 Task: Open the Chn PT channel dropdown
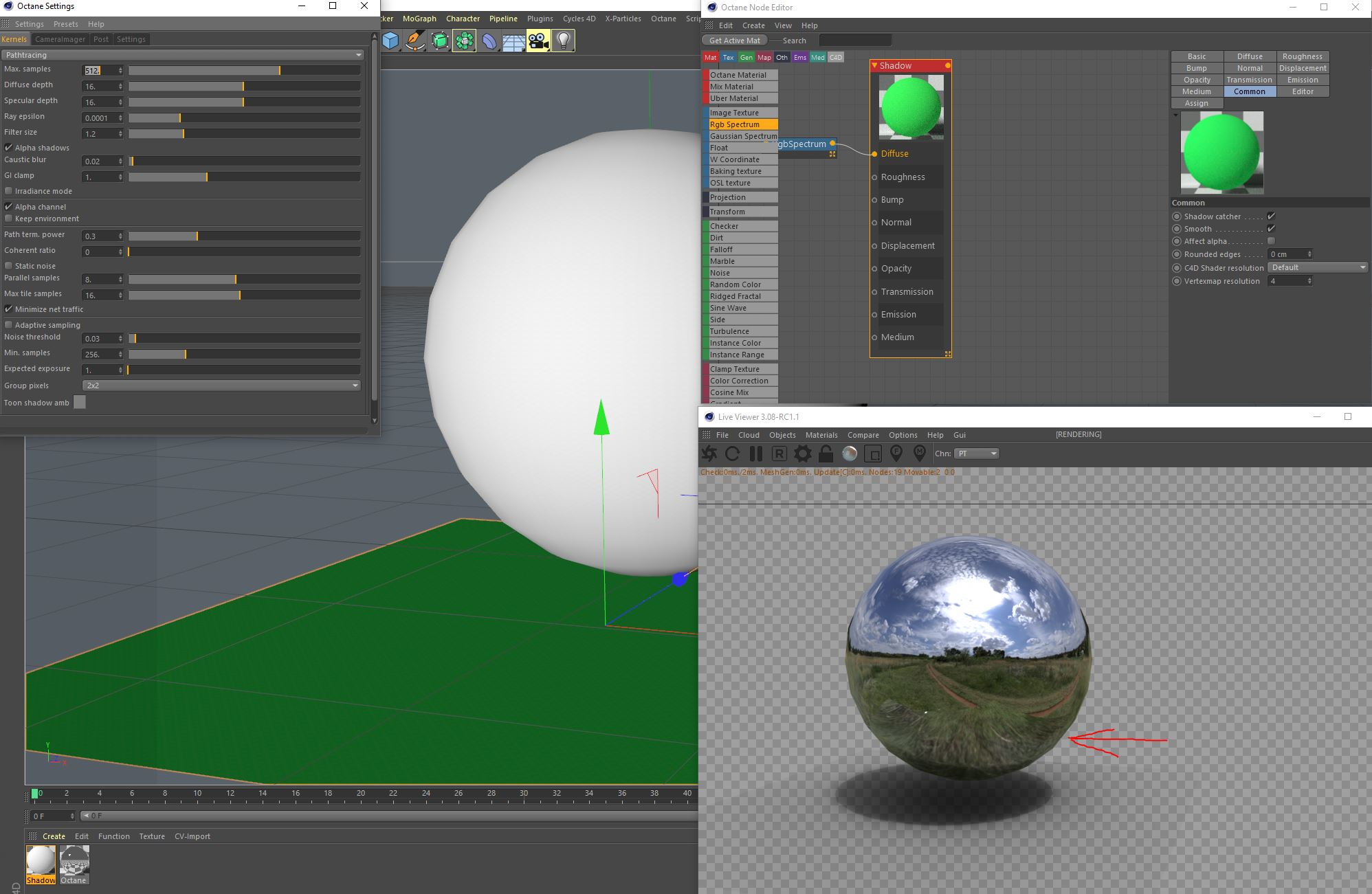[x=976, y=454]
